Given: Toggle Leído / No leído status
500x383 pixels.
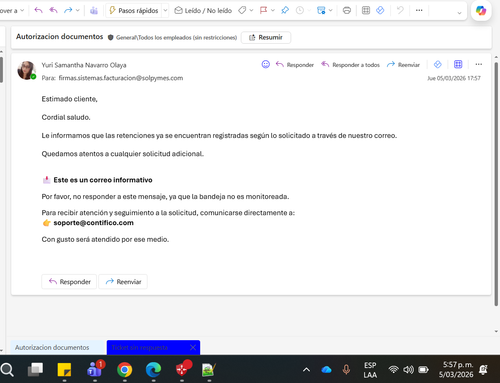Looking at the screenshot, I should pyautogui.click(x=203, y=11).
